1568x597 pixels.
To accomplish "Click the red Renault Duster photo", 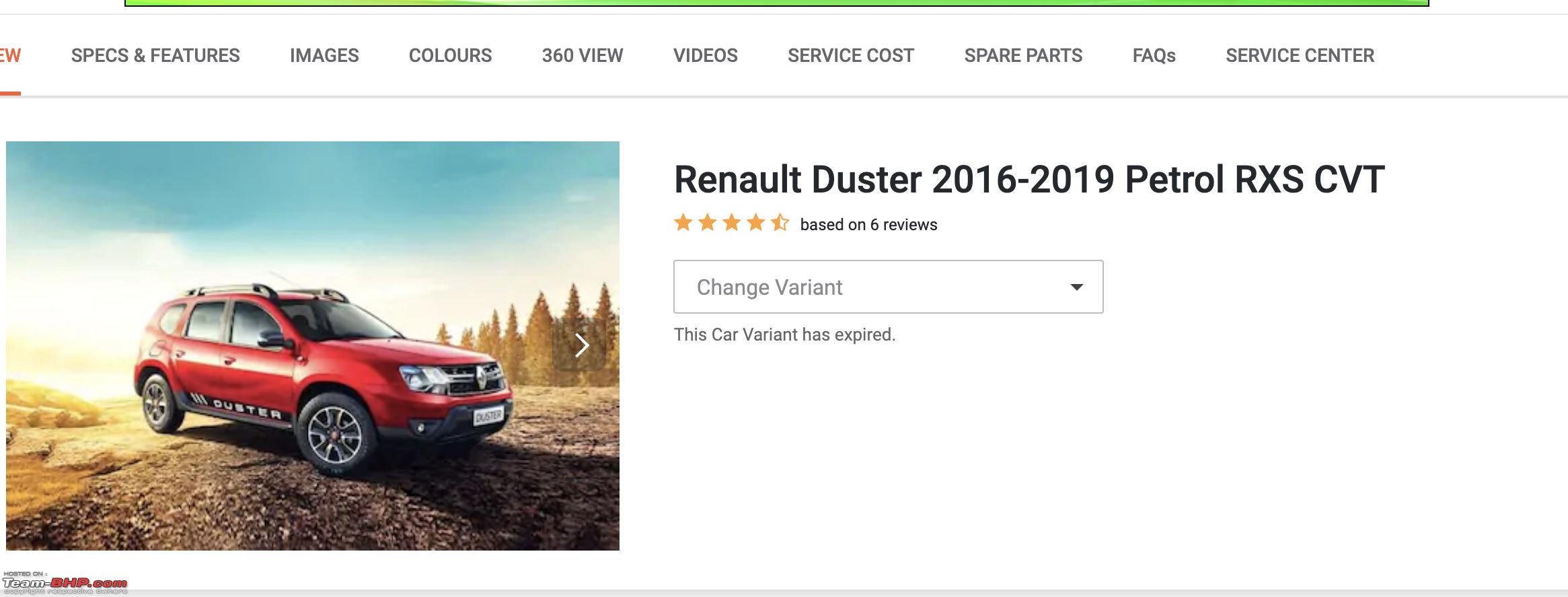I will click(x=313, y=346).
